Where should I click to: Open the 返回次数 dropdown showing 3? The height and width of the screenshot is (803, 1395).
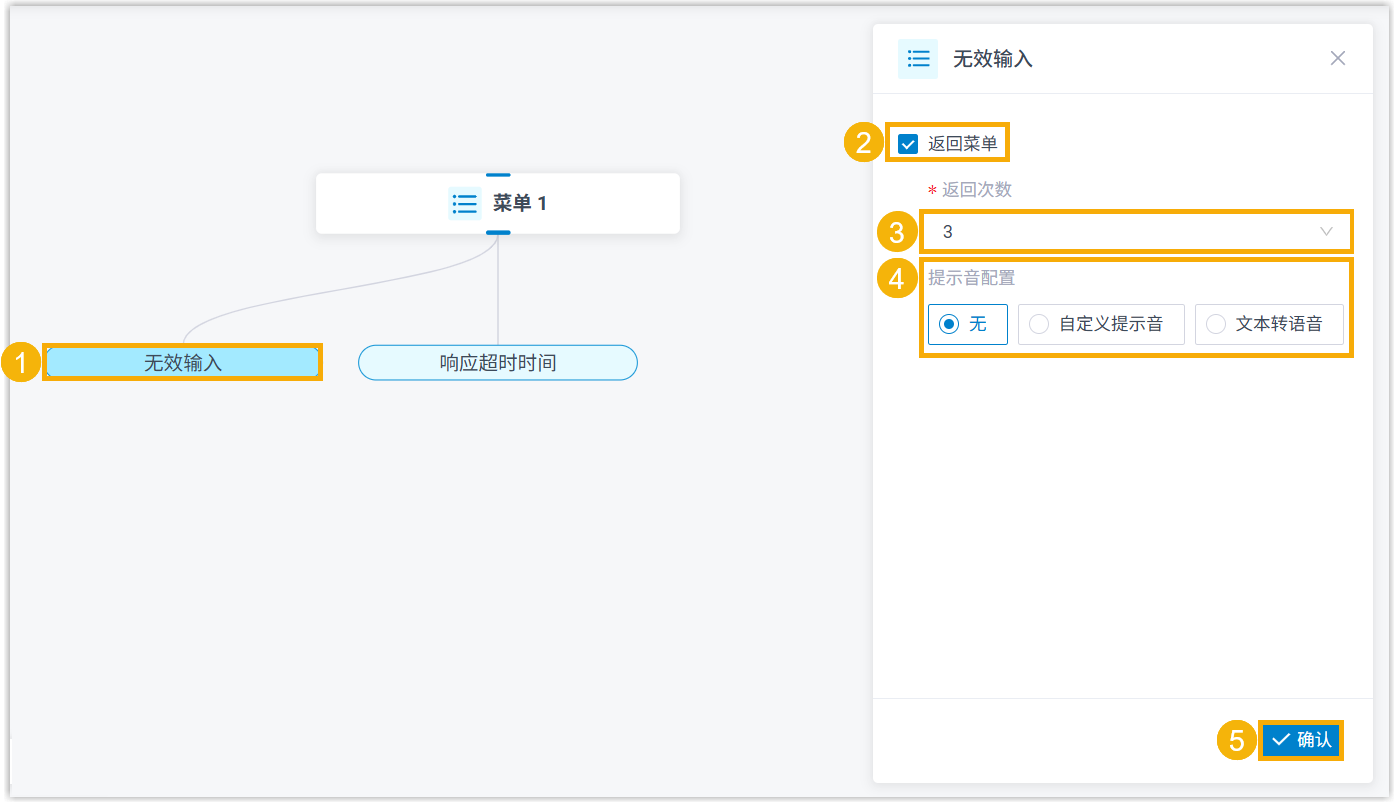[1135, 231]
